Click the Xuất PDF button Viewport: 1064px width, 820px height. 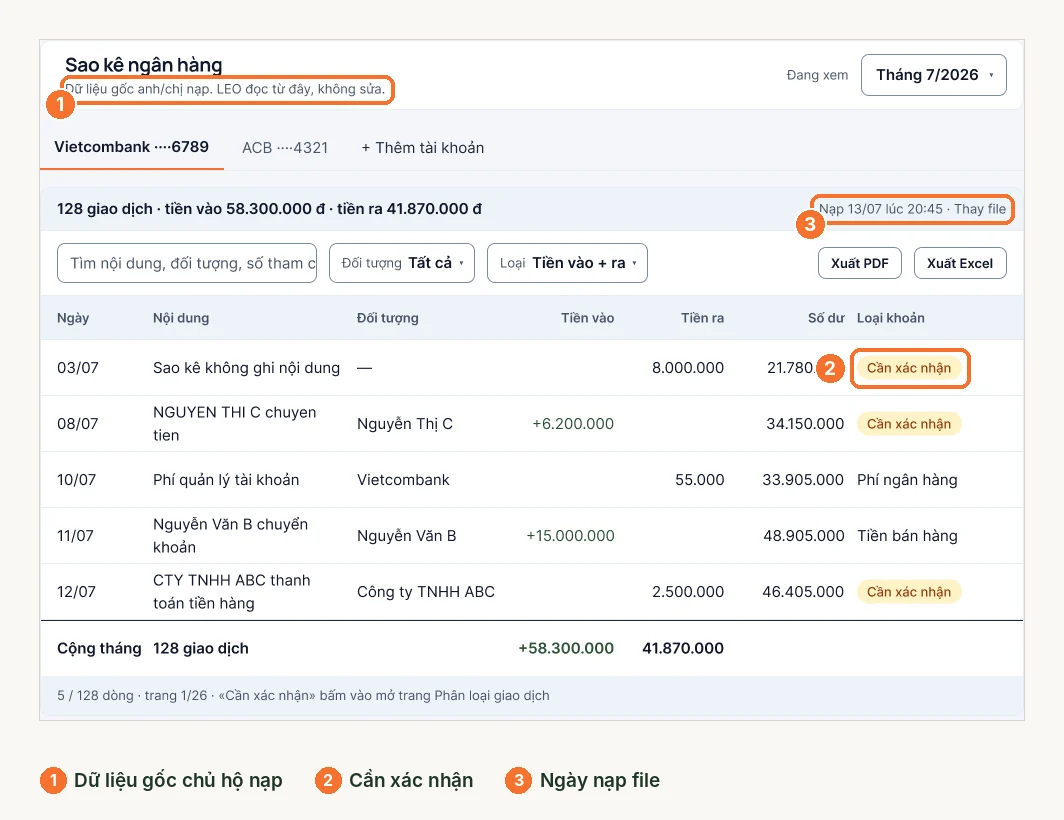(860, 263)
